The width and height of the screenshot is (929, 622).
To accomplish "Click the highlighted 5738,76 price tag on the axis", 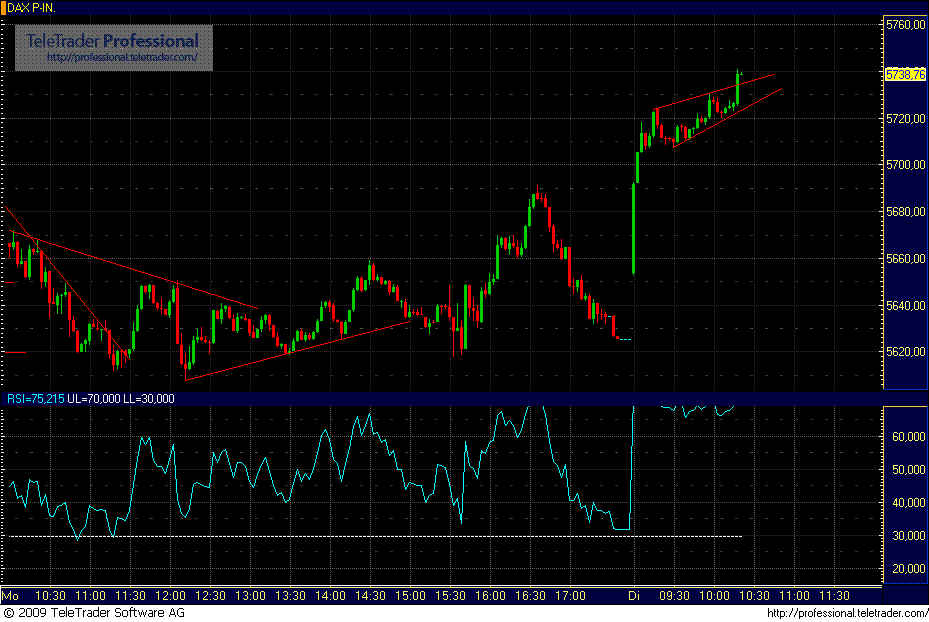I will 903,72.
